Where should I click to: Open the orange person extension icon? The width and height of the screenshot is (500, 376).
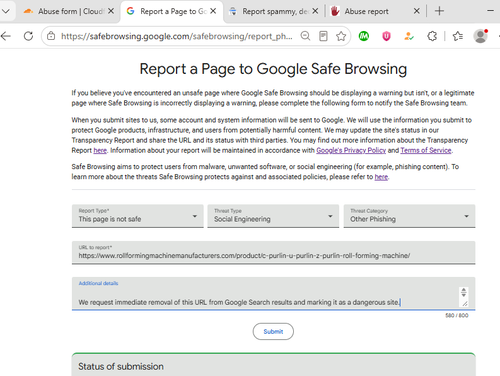point(409,36)
